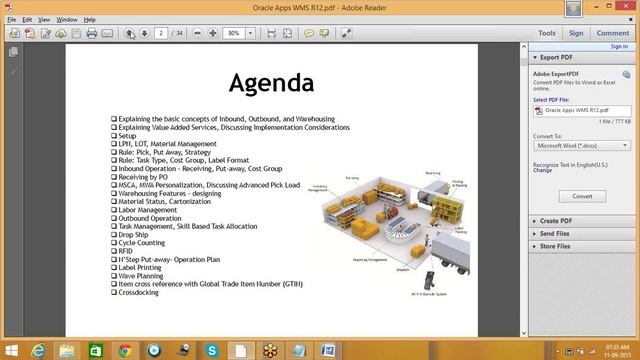This screenshot has height=360, width=640.
Task: Open the Attachments paperclip side panel
Action: click(13, 73)
